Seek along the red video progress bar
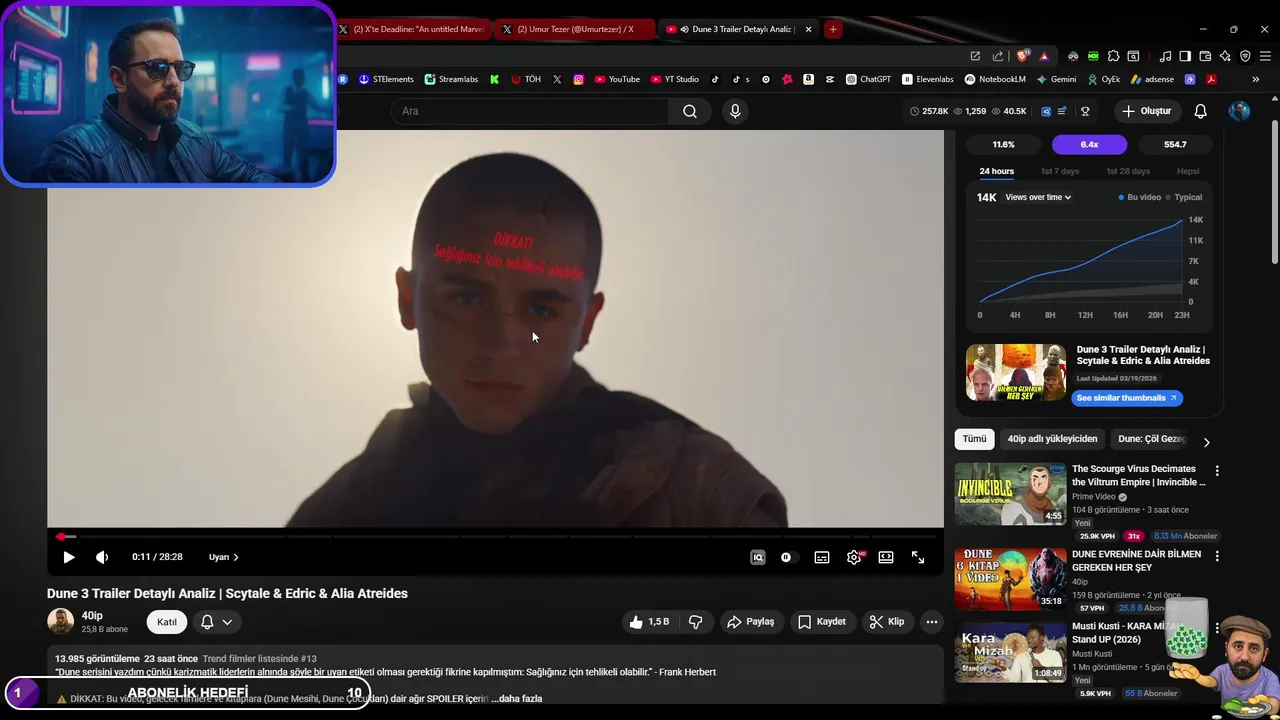 click(495, 537)
